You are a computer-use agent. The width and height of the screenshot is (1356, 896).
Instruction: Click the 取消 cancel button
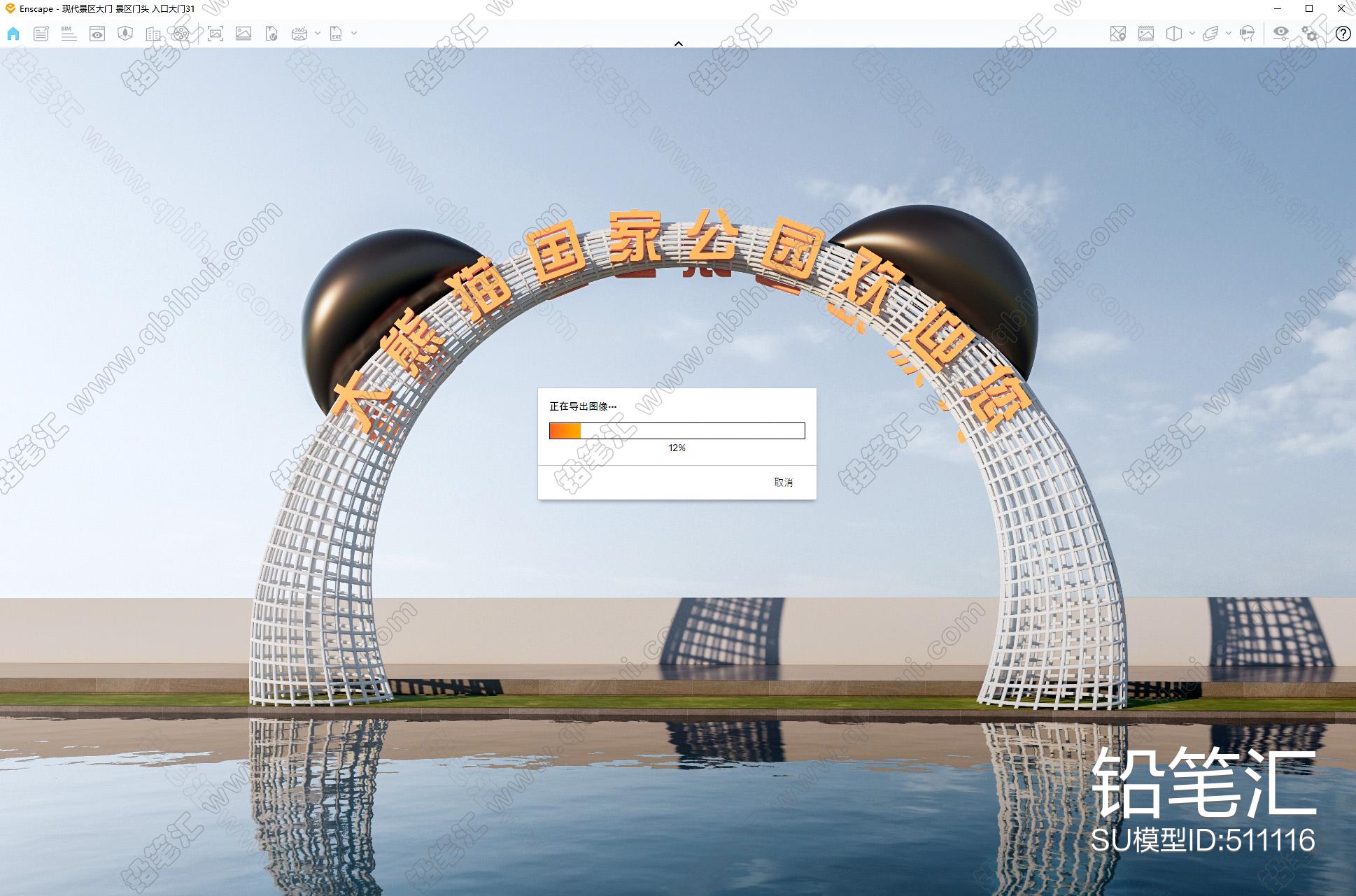[x=784, y=482]
